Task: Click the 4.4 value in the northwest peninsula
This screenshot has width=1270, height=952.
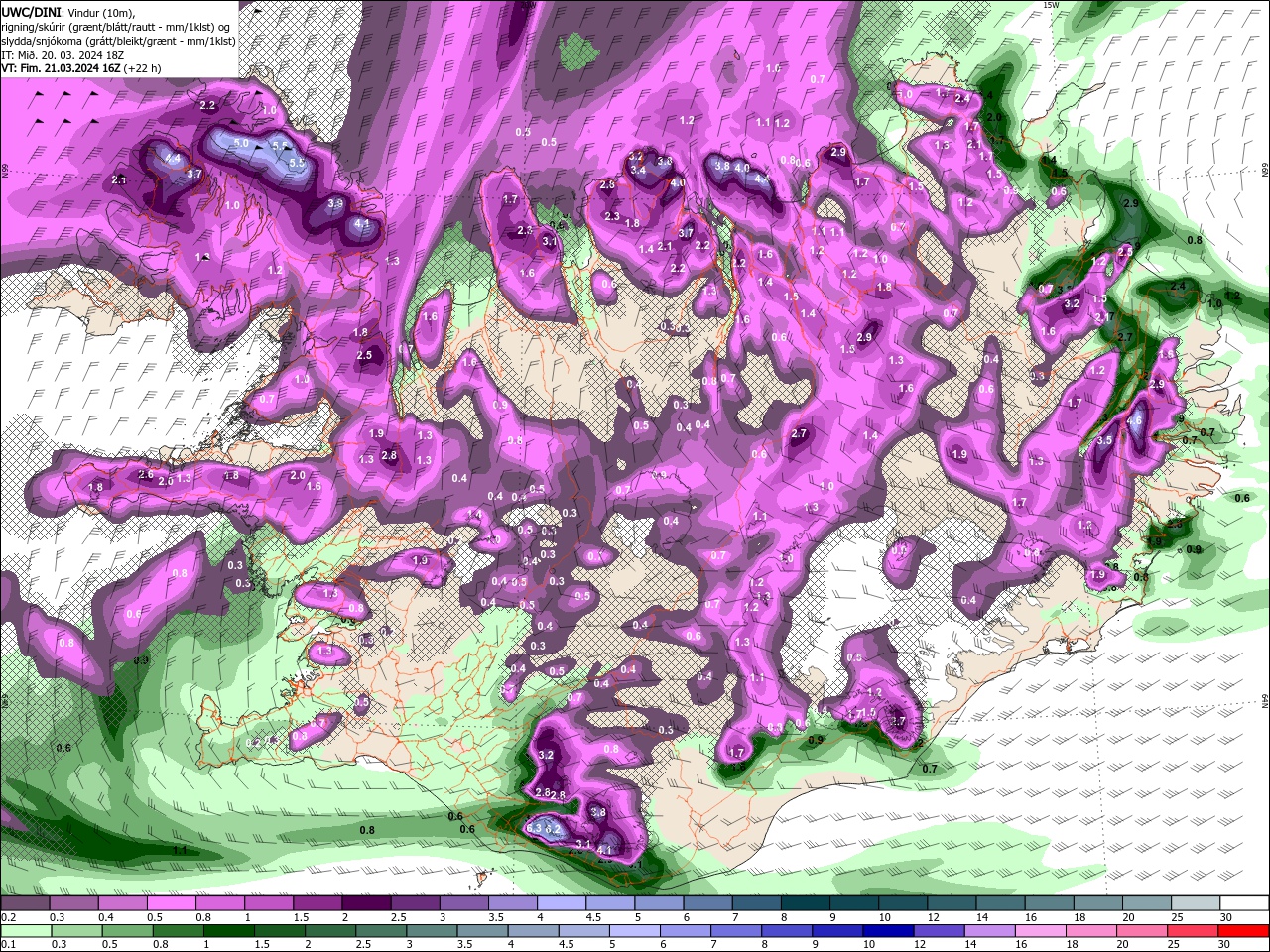Action: pos(172,158)
